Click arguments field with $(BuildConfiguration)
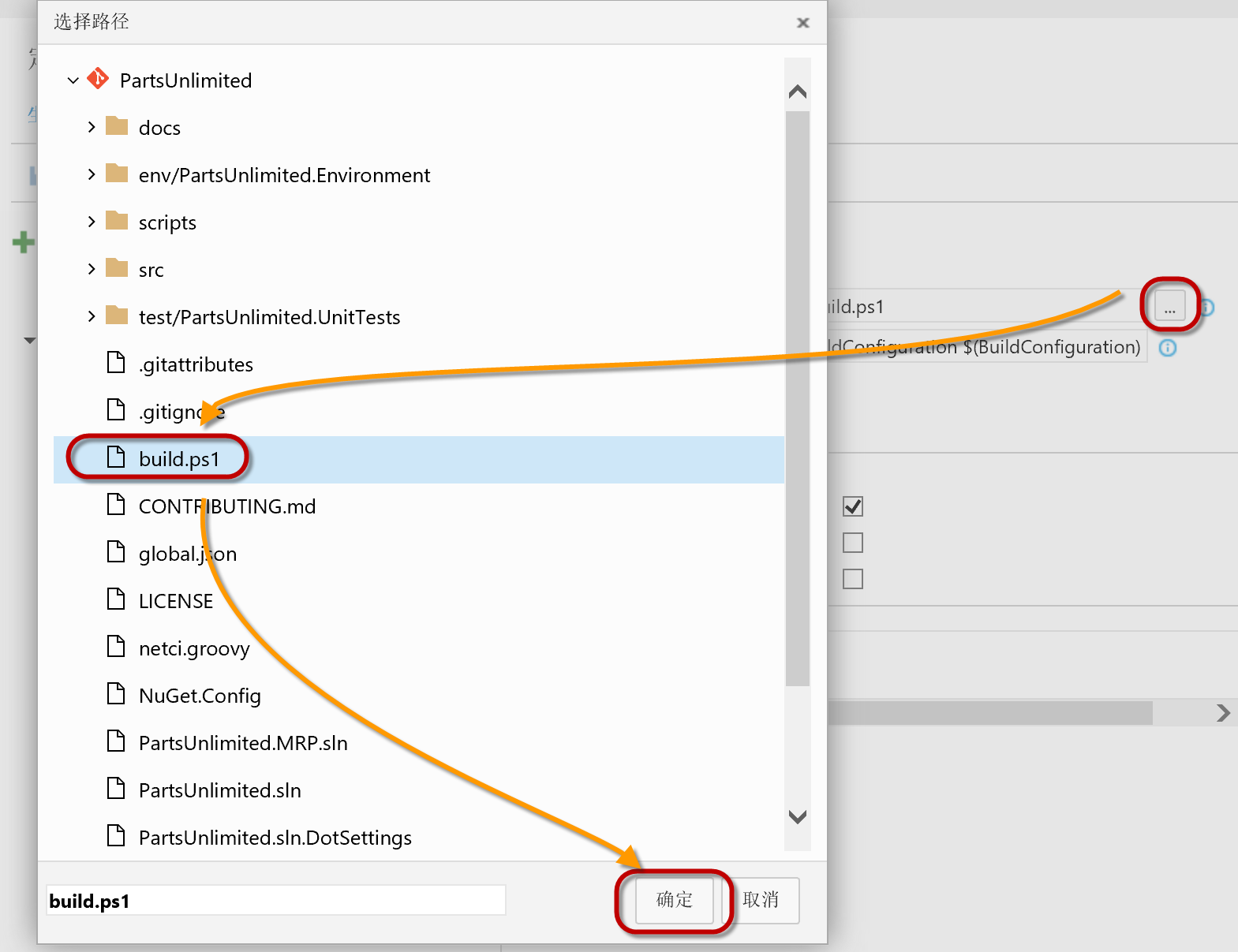Viewport: 1238px width, 952px height. coord(988,347)
